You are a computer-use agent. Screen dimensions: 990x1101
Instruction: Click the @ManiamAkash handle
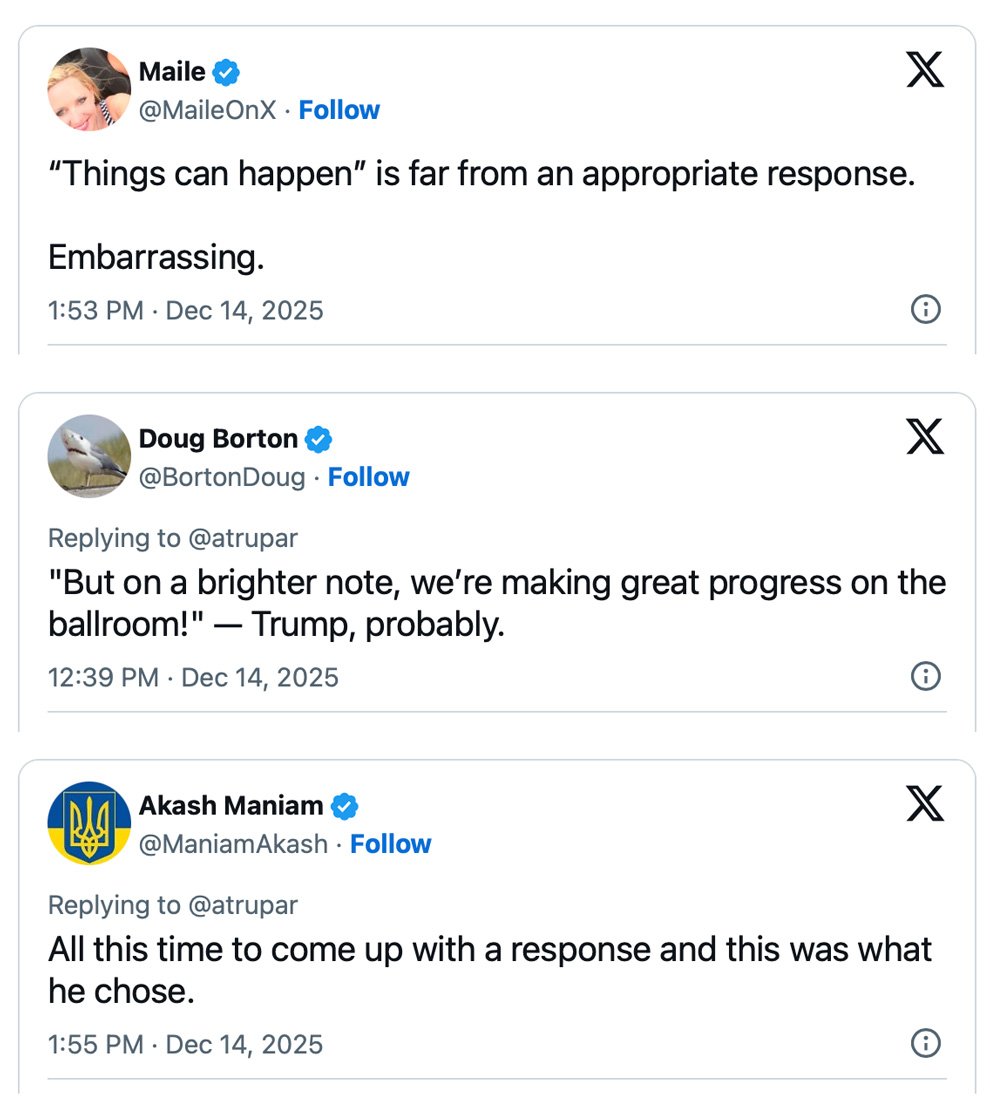(x=233, y=844)
